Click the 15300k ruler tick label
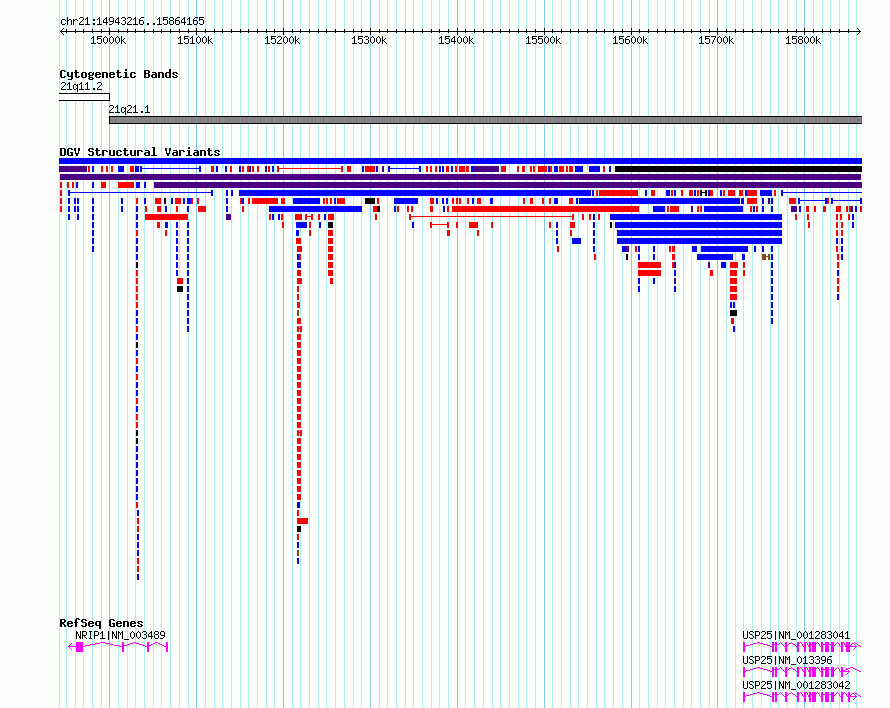The image size is (890, 708). 369,40
